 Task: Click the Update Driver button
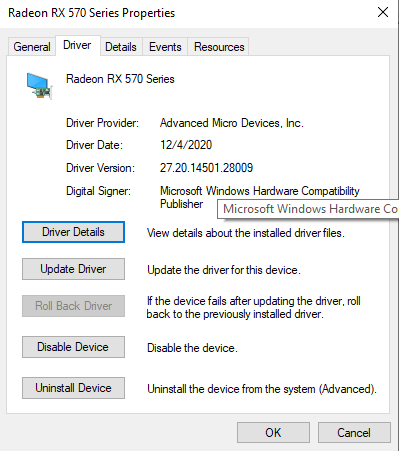coord(73,269)
